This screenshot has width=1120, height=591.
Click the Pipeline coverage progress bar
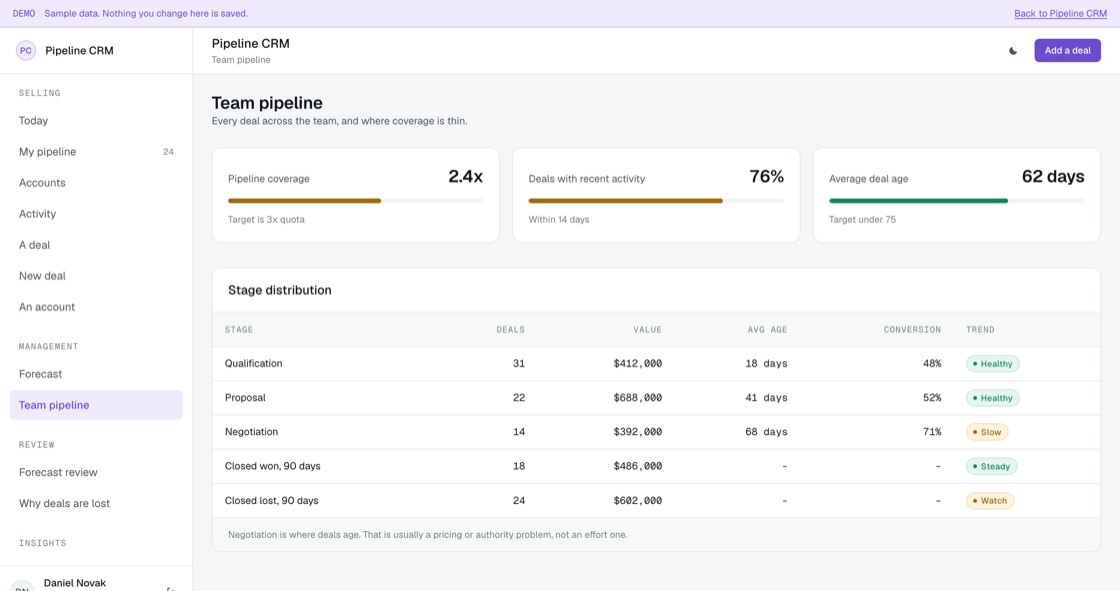(x=355, y=201)
